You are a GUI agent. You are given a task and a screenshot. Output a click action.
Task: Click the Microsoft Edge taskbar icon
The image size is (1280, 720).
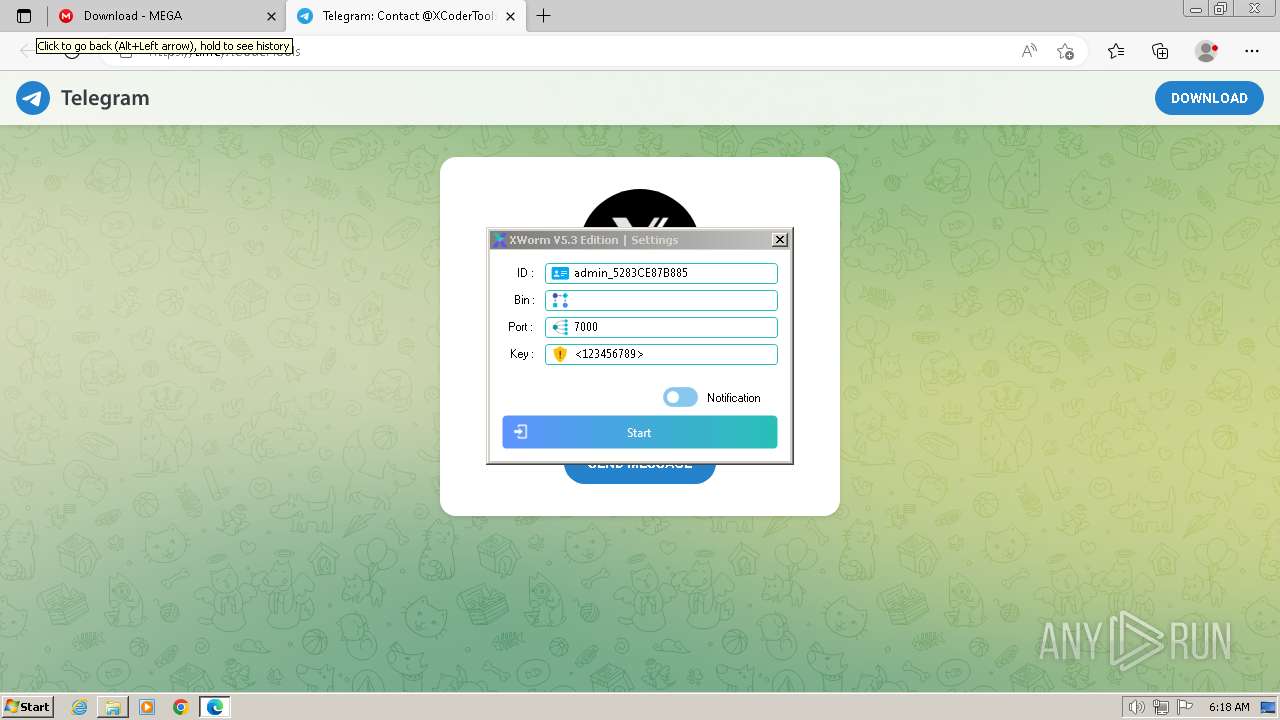coord(215,707)
